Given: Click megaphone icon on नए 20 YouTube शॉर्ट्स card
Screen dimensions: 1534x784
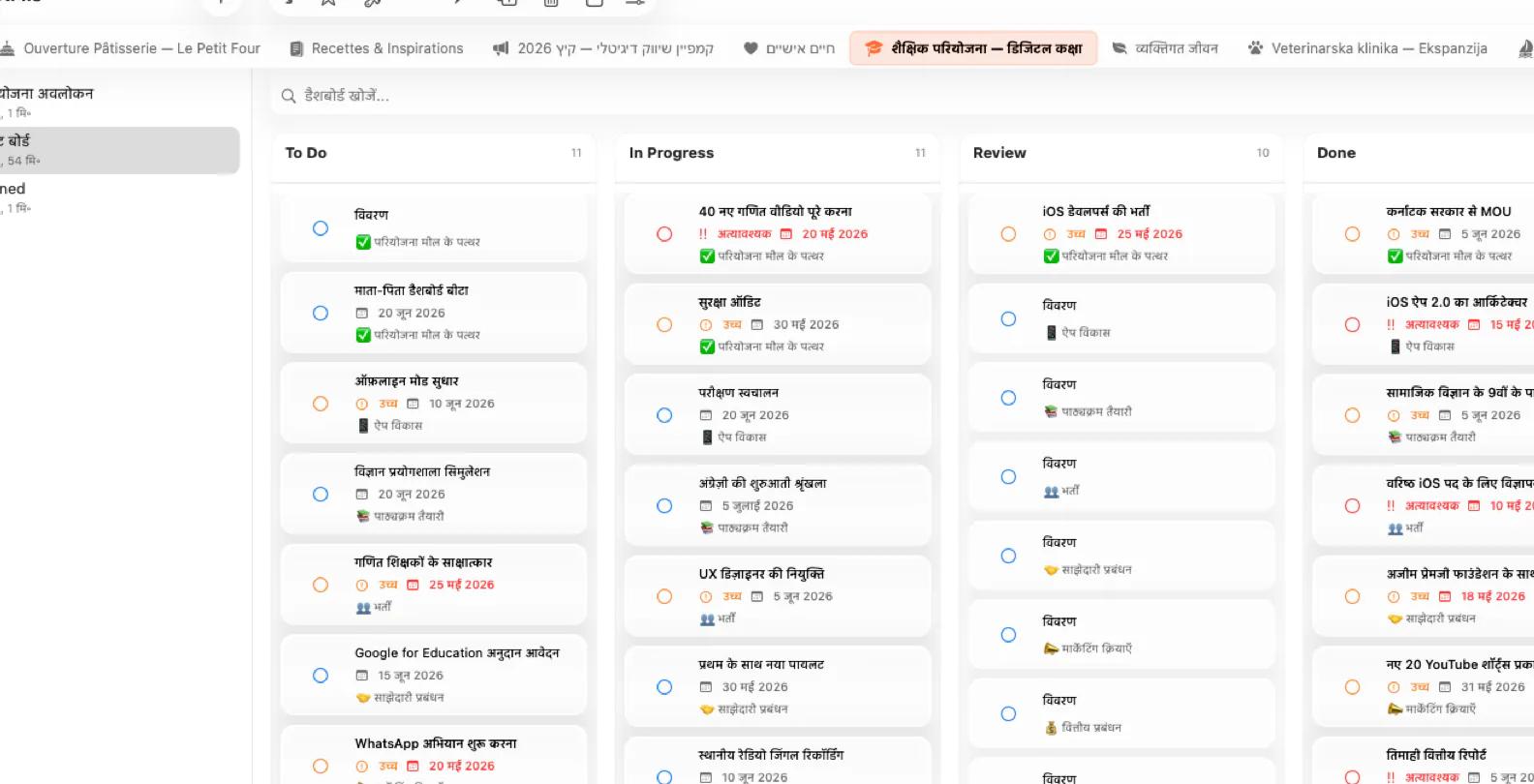Looking at the screenshot, I should coord(1395,709).
